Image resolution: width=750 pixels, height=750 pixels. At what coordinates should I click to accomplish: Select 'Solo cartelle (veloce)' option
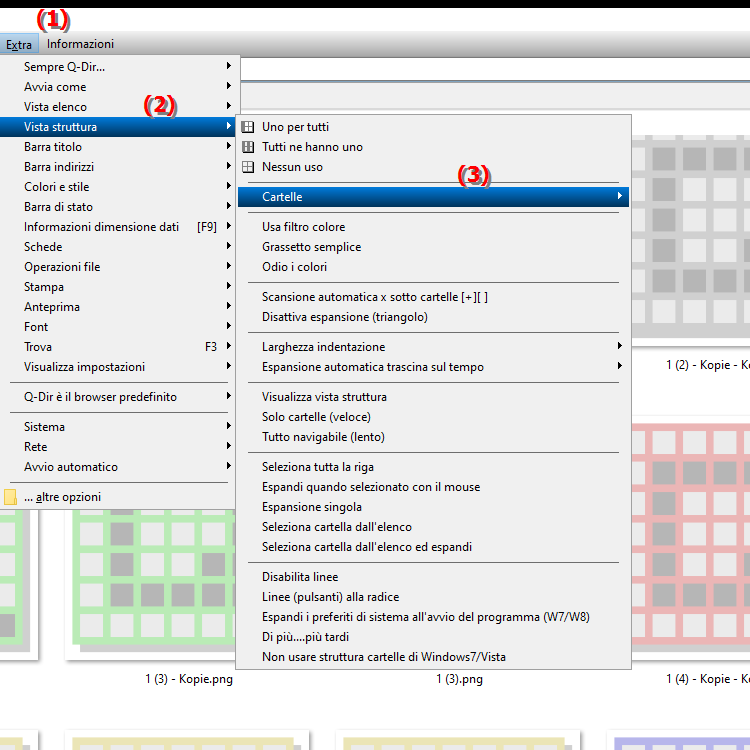[x=433, y=417]
